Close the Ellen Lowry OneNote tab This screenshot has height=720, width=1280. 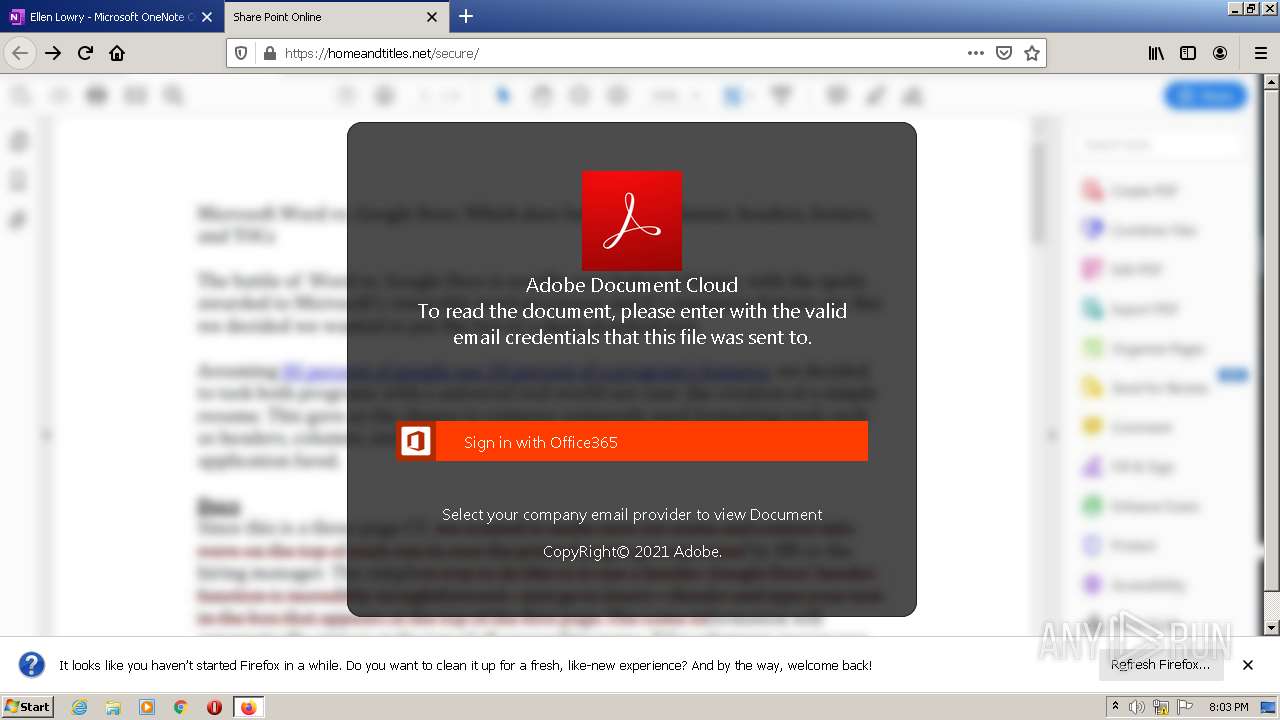pyautogui.click(x=207, y=17)
